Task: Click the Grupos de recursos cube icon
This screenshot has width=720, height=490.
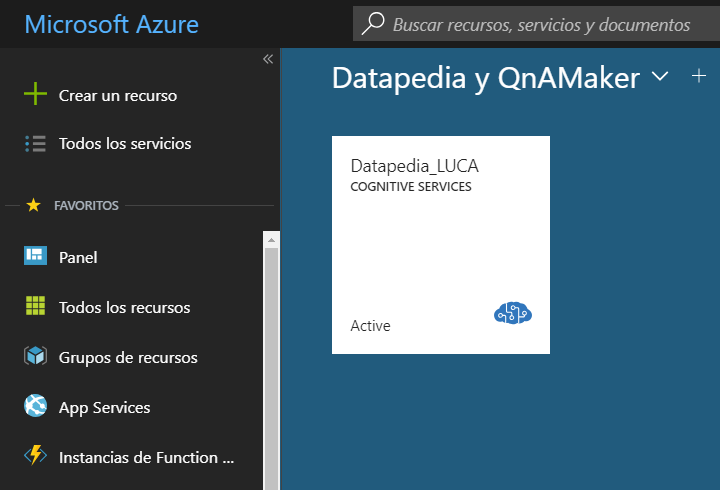Action: click(35, 357)
